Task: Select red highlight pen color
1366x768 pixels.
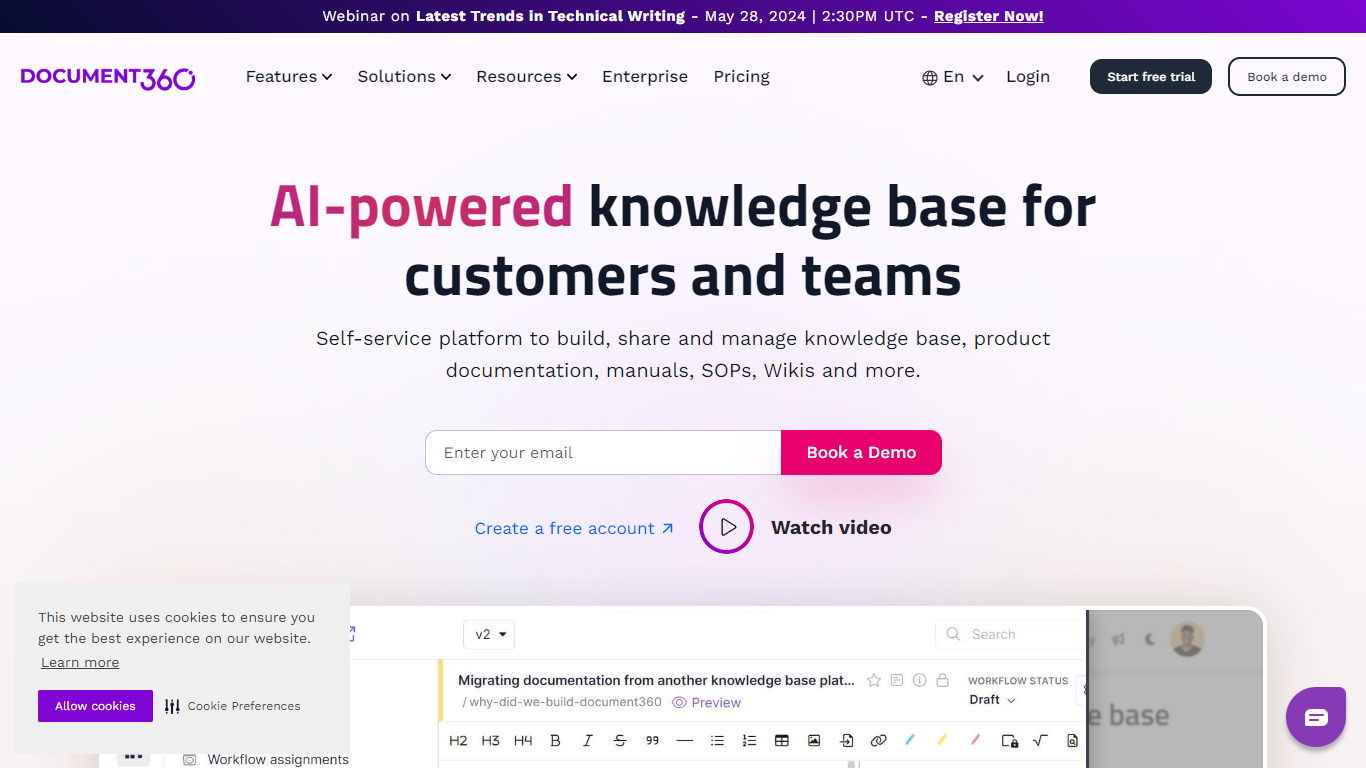Action: click(976, 741)
